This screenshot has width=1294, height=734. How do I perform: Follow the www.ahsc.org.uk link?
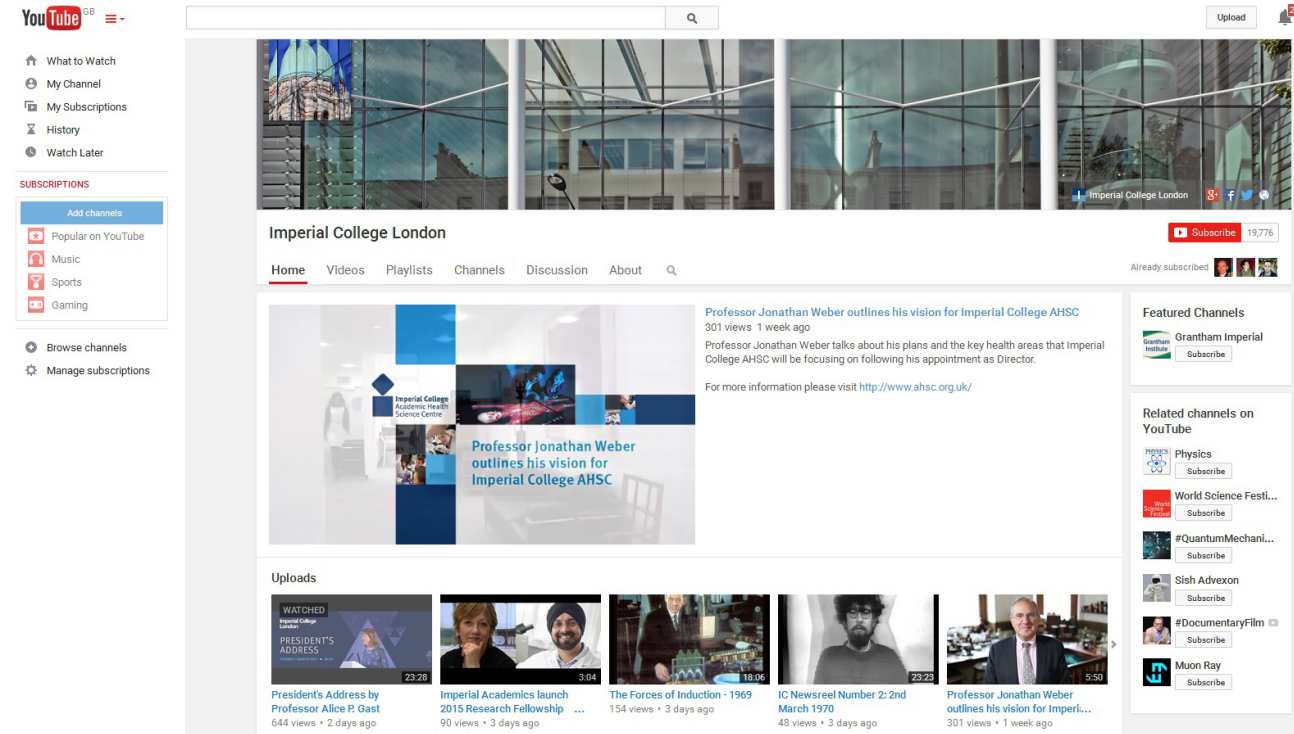coord(915,387)
